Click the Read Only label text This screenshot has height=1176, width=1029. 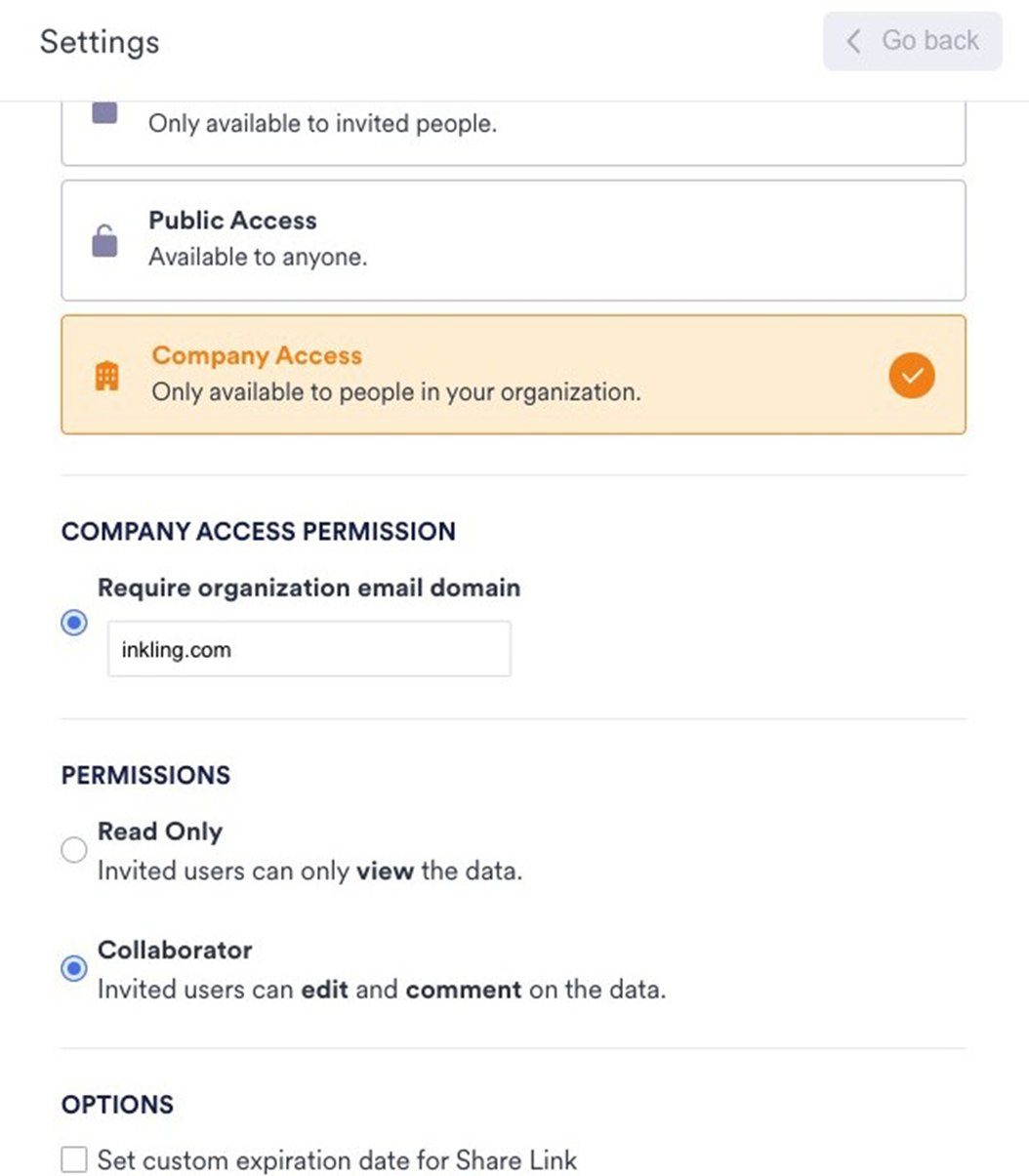(160, 831)
